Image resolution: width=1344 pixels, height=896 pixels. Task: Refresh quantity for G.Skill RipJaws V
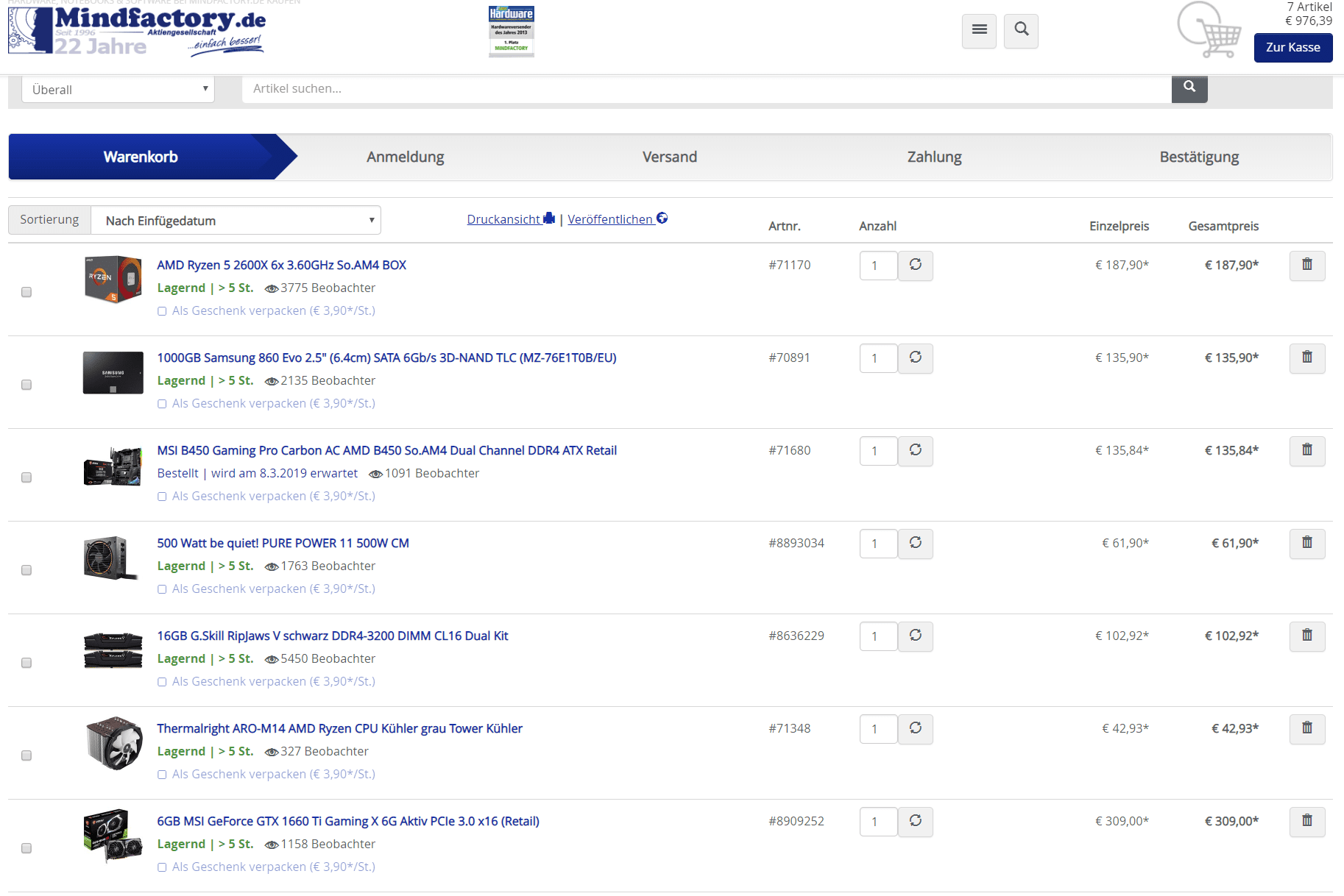pyautogui.click(x=916, y=636)
